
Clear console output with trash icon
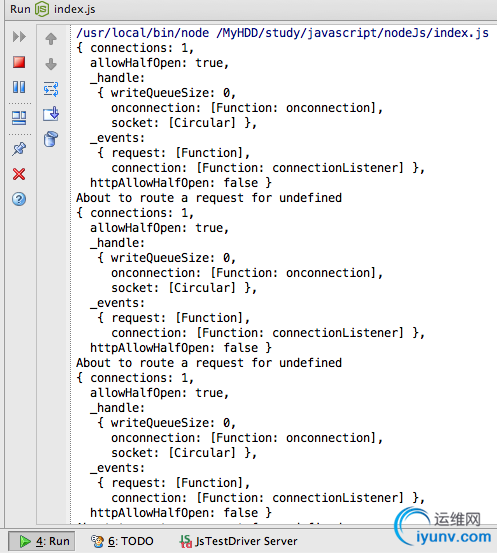[x=51, y=139]
